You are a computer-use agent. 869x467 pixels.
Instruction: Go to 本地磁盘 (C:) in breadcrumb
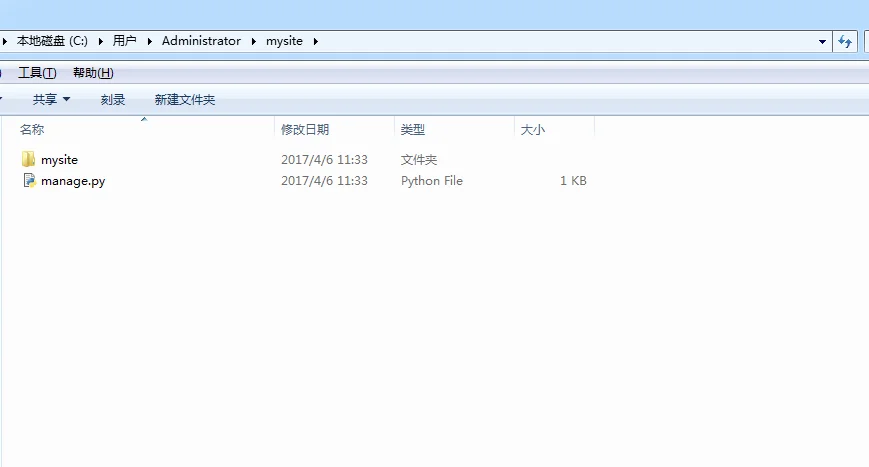(x=52, y=41)
